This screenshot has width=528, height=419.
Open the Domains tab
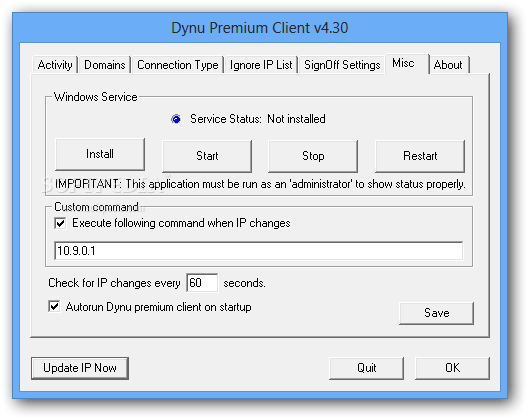pos(105,65)
